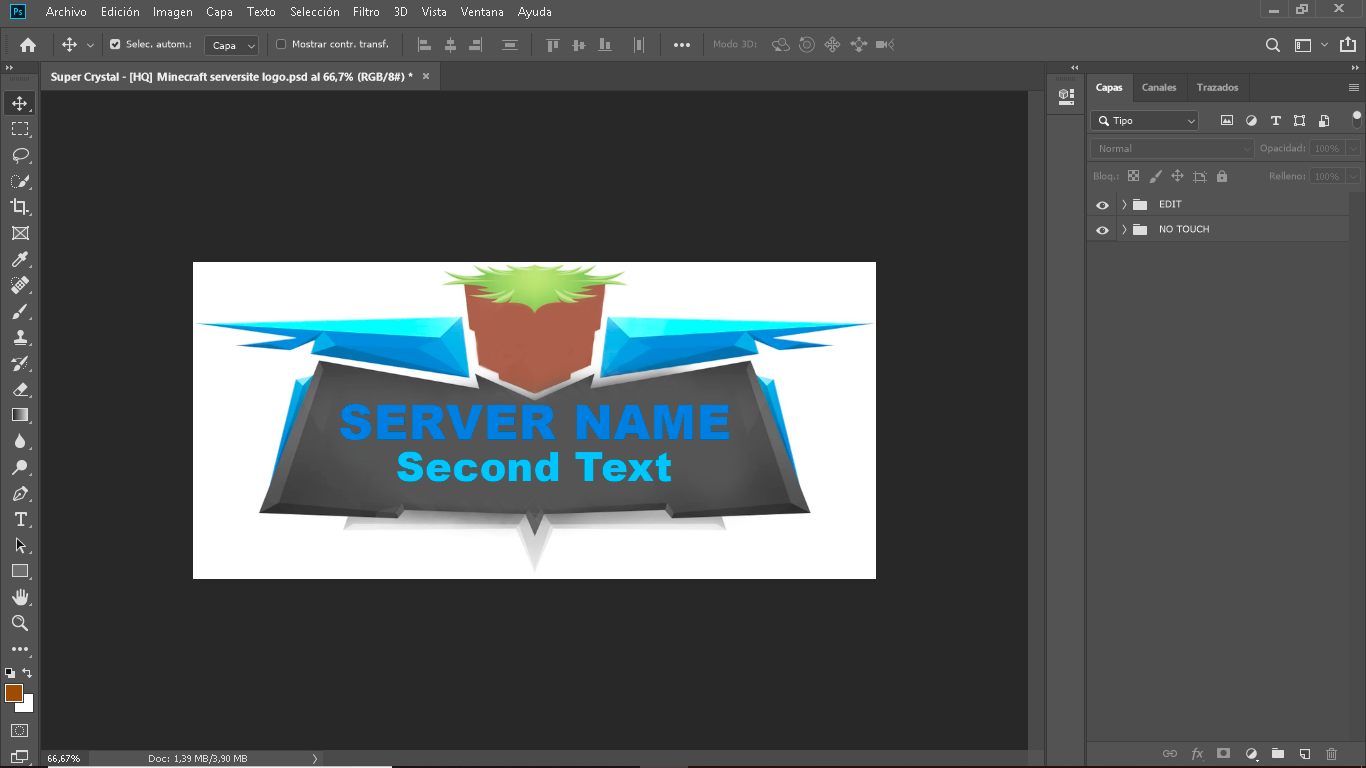Click align top edges button
Image resolution: width=1366 pixels, height=768 pixels.
pyautogui.click(x=553, y=45)
